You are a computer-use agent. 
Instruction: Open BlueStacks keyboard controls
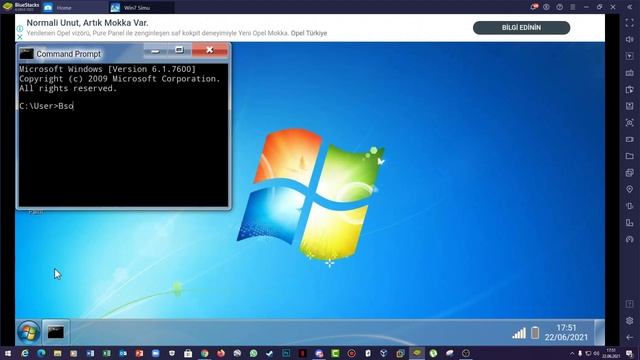tap(629, 73)
